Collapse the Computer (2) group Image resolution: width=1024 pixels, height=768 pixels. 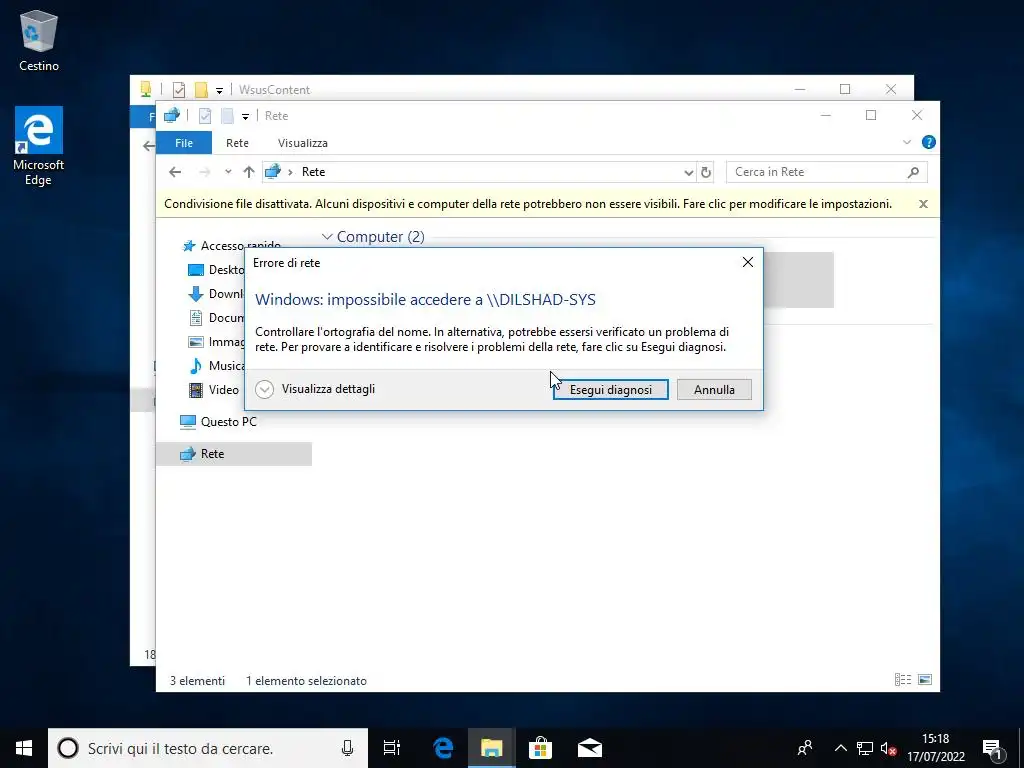click(327, 236)
